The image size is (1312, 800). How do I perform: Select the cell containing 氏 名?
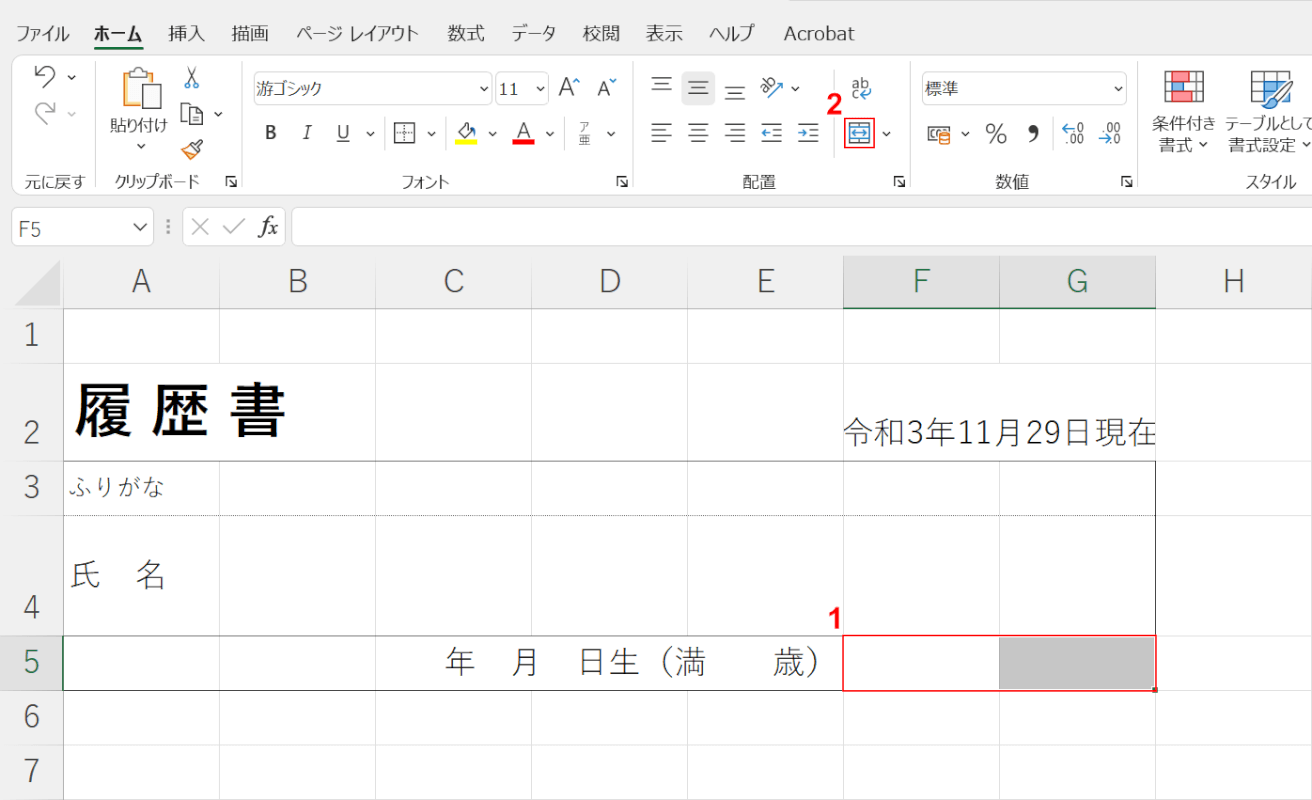coord(141,575)
